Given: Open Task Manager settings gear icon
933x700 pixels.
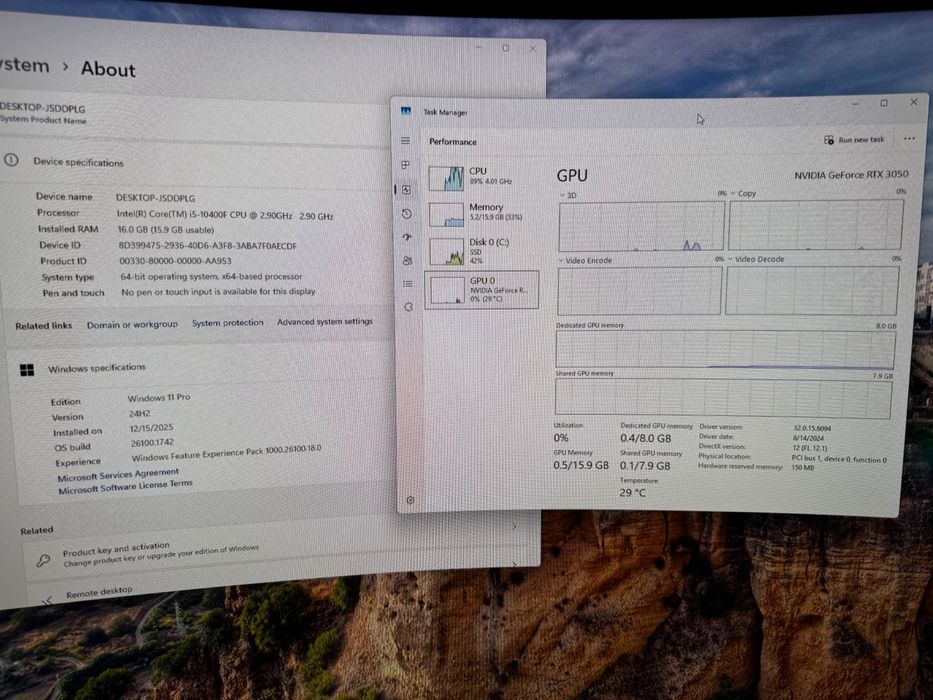Looking at the screenshot, I should coord(410,500).
